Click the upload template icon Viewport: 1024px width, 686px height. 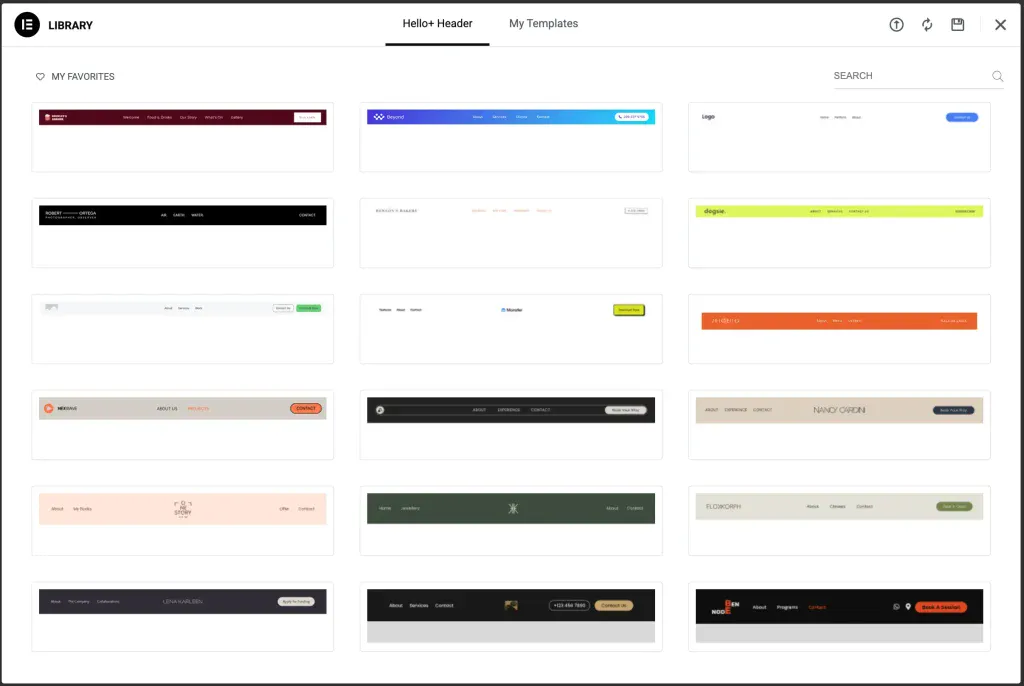pyautogui.click(x=896, y=25)
